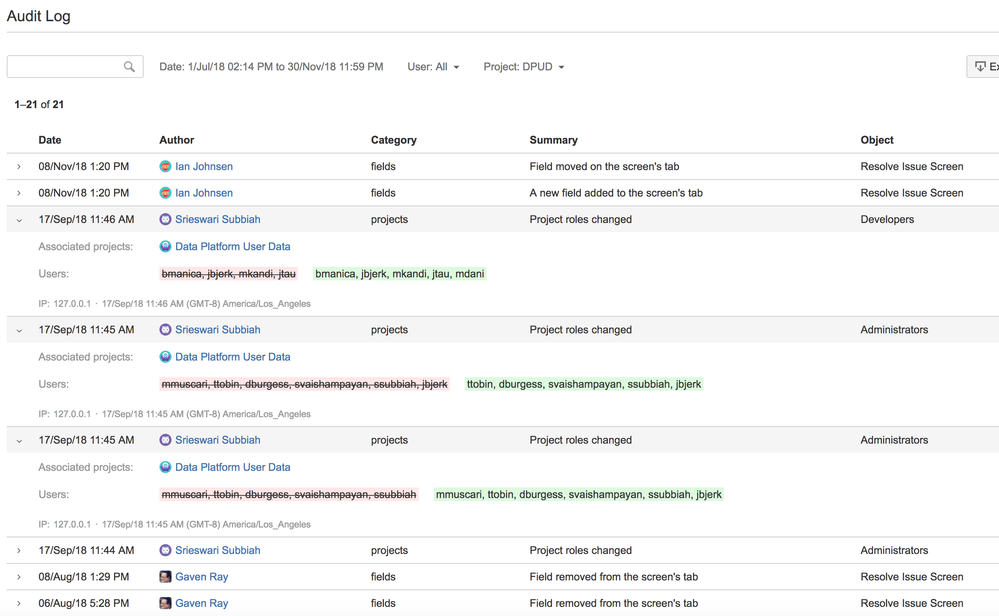Open Gaven Ray link in 06/Aug/18 row
Viewport: 999px width, 616px height.
pyautogui.click(x=201, y=603)
